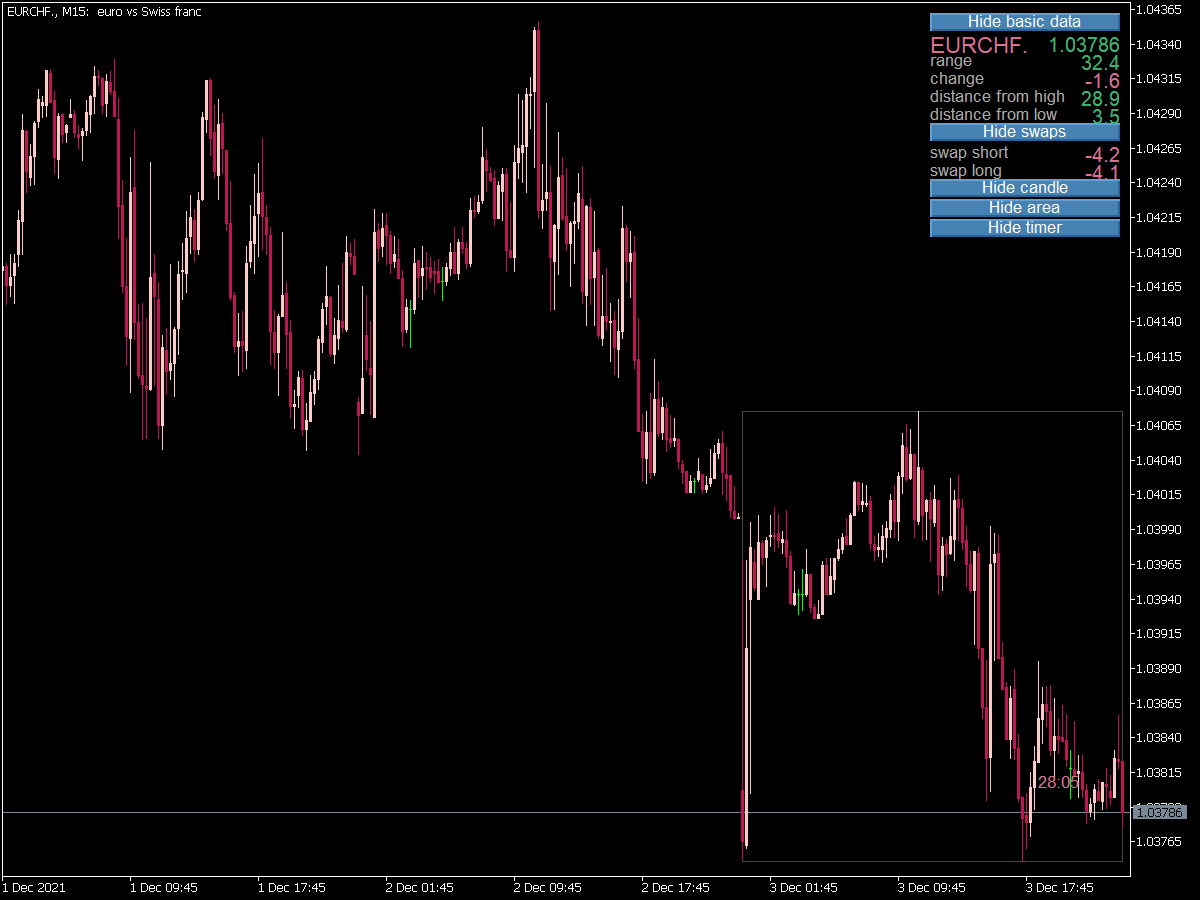Click the 2 Dec 01:45 time label

420,888
